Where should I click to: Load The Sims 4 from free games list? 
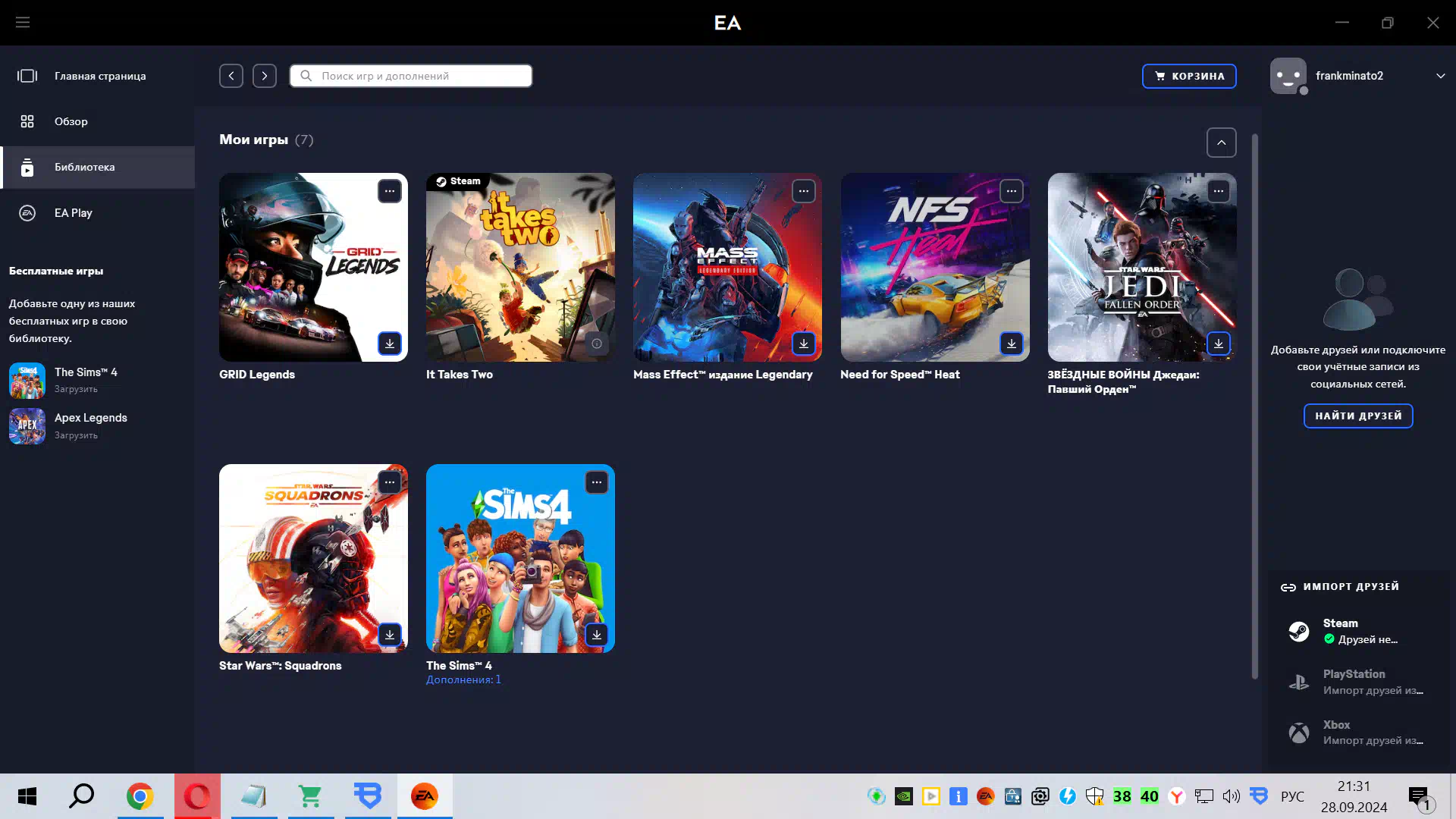coord(76,389)
